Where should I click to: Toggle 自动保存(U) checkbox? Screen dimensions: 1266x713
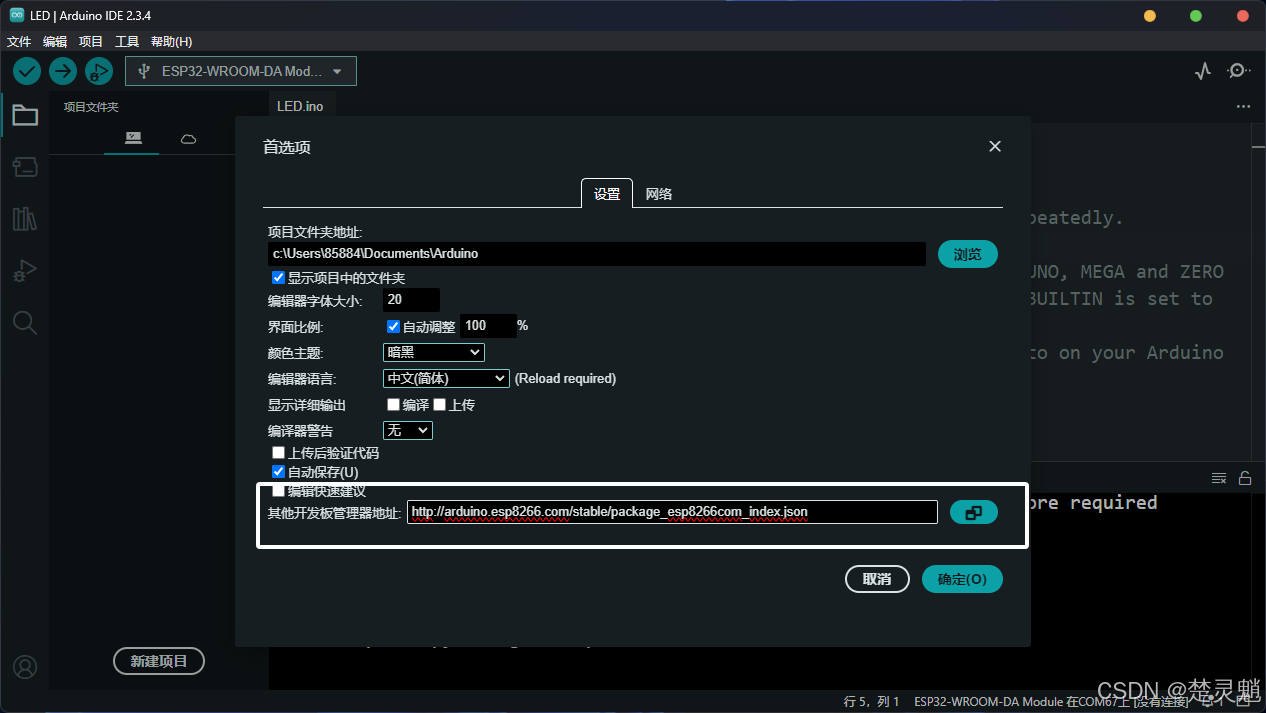point(279,471)
